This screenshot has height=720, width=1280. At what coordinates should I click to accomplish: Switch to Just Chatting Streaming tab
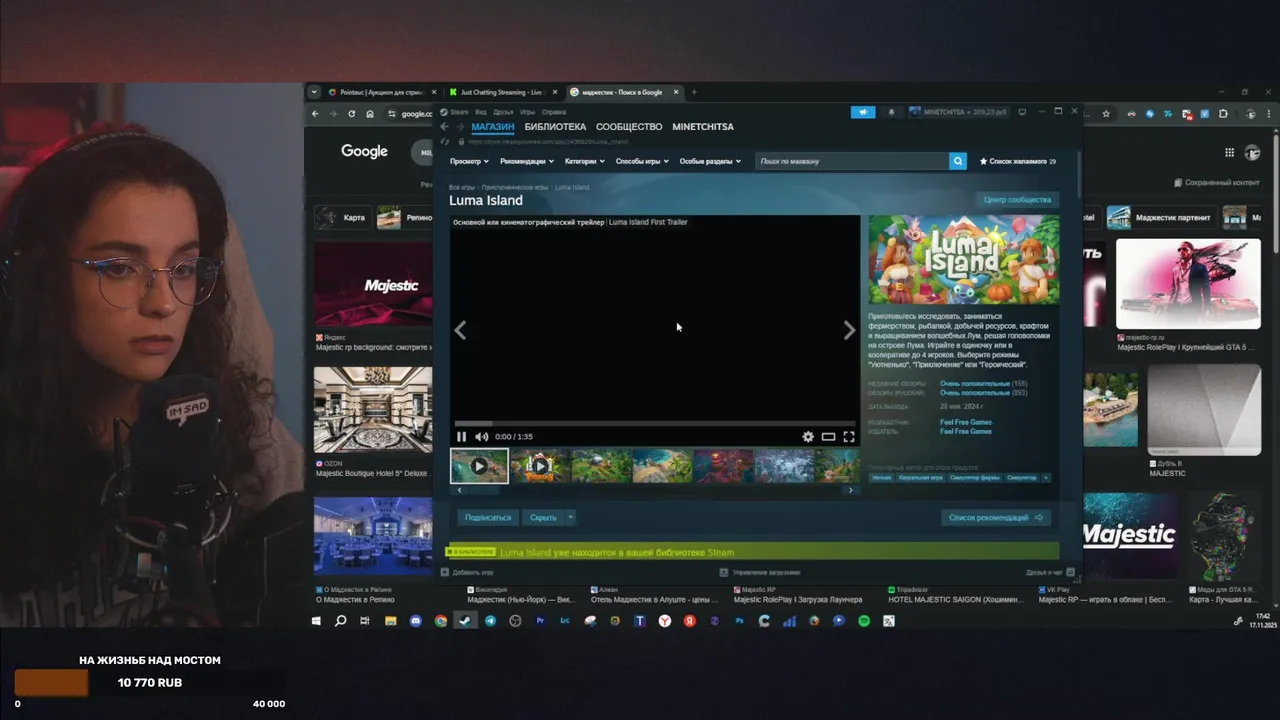pos(504,92)
